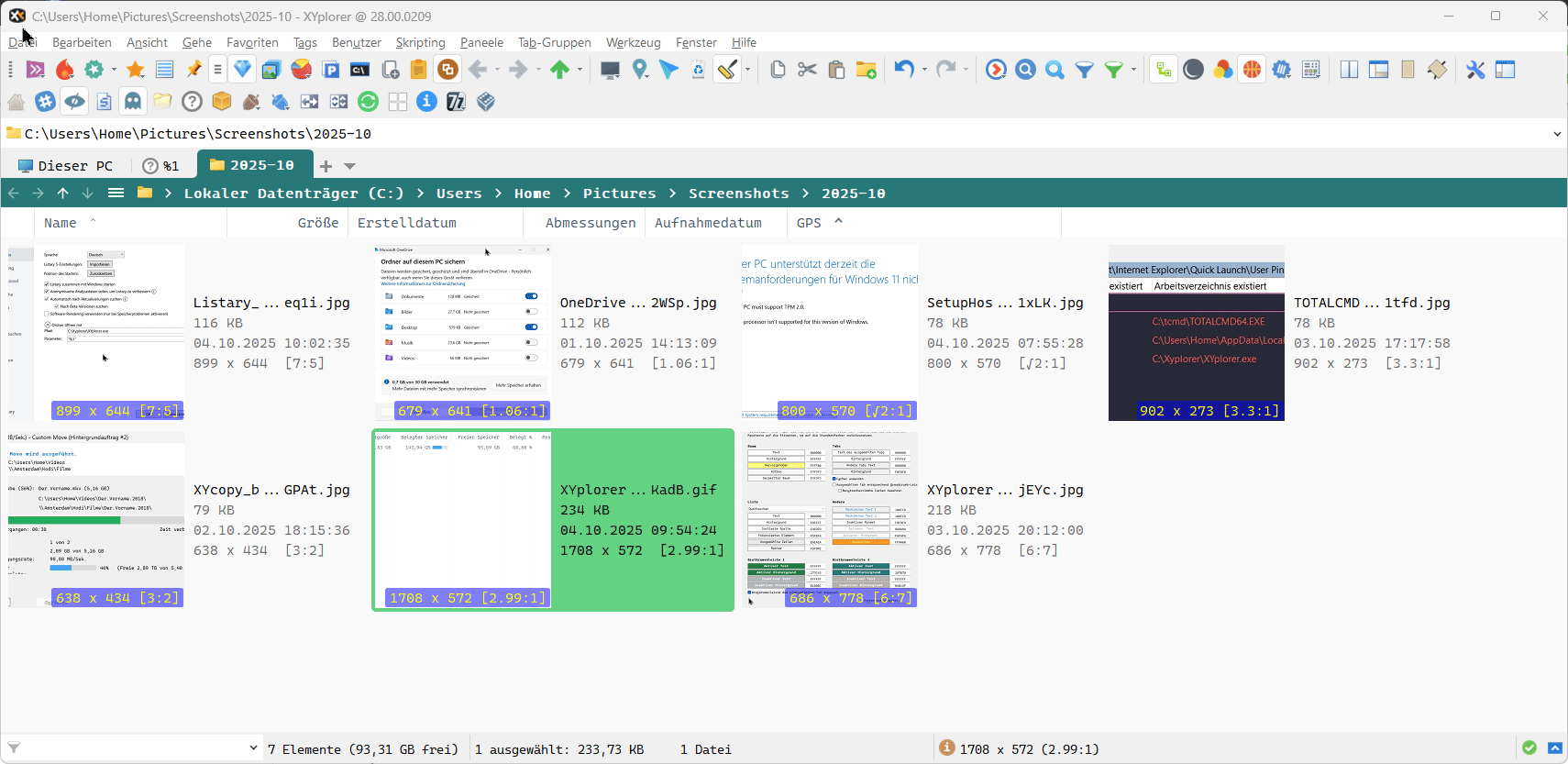Click the blue info circle icon

[426, 102]
